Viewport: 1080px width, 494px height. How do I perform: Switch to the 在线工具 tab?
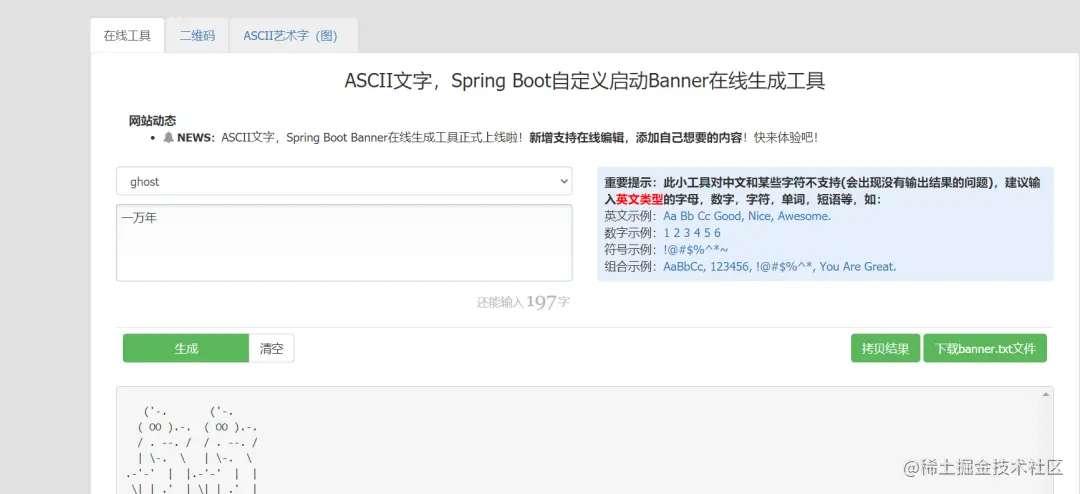pyautogui.click(x=127, y=36)
